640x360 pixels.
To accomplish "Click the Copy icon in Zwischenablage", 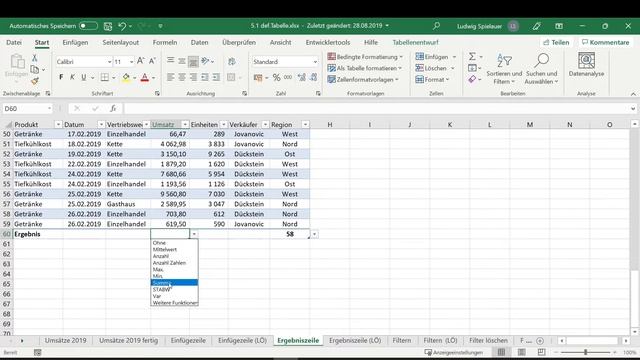I will coord(35,69).
